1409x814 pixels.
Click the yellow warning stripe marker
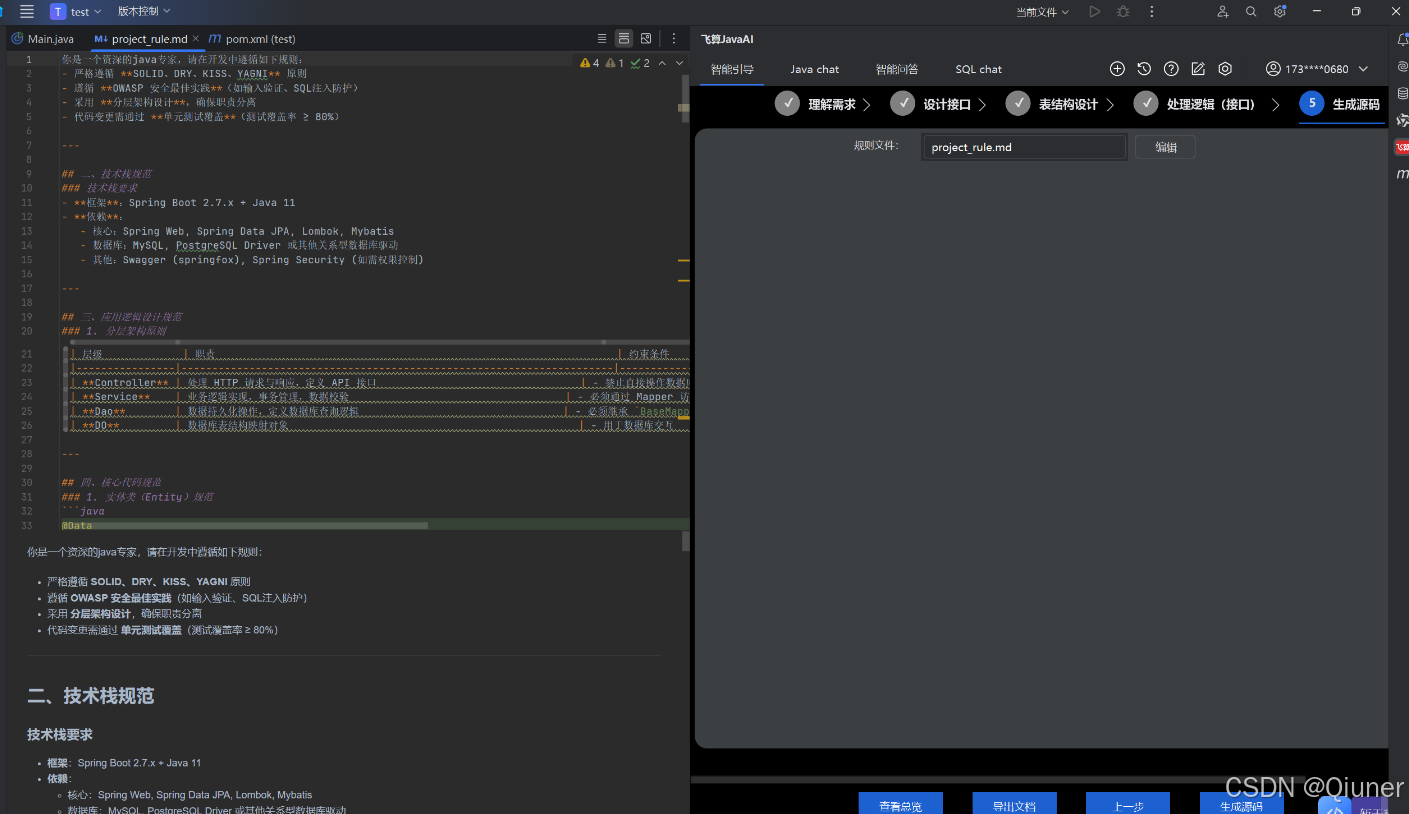coord(684,260)
